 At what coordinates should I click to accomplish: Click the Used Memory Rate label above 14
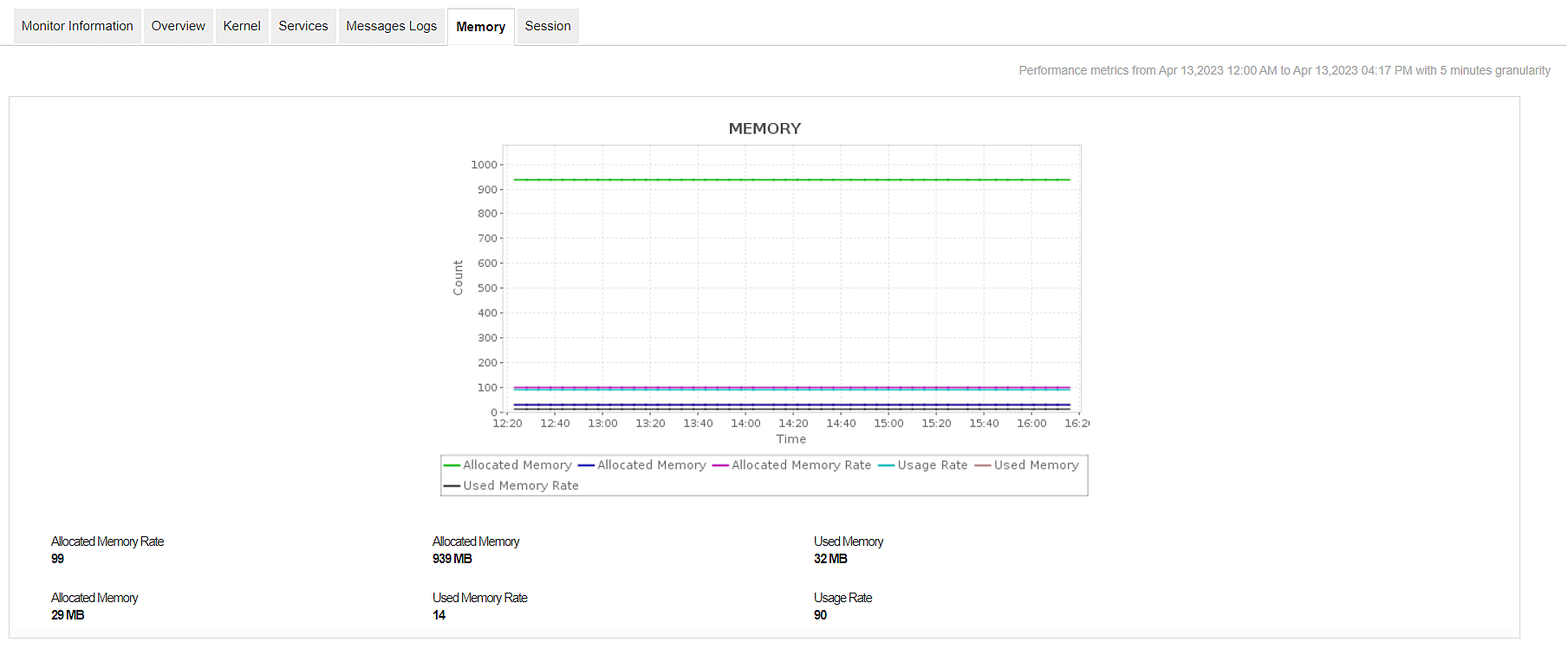pos(480,598)
